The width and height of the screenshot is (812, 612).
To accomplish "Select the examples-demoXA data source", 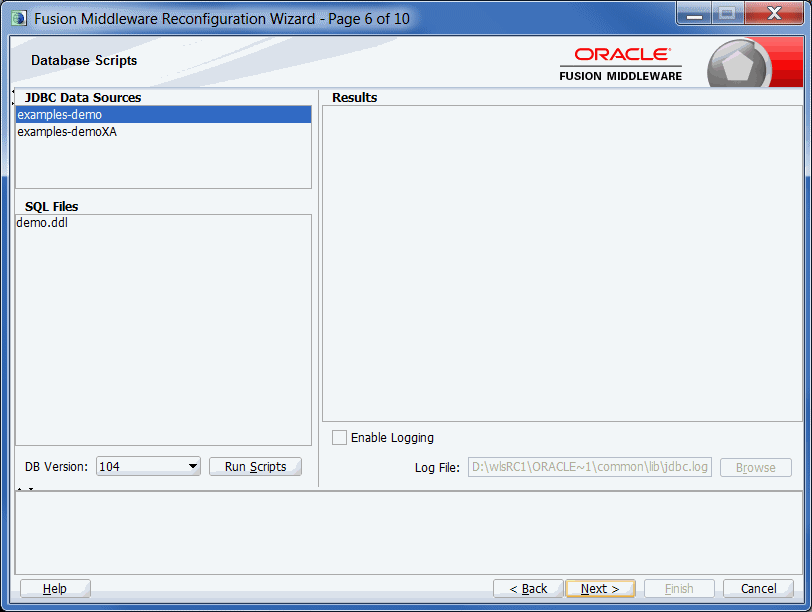I will click(163, 132).
